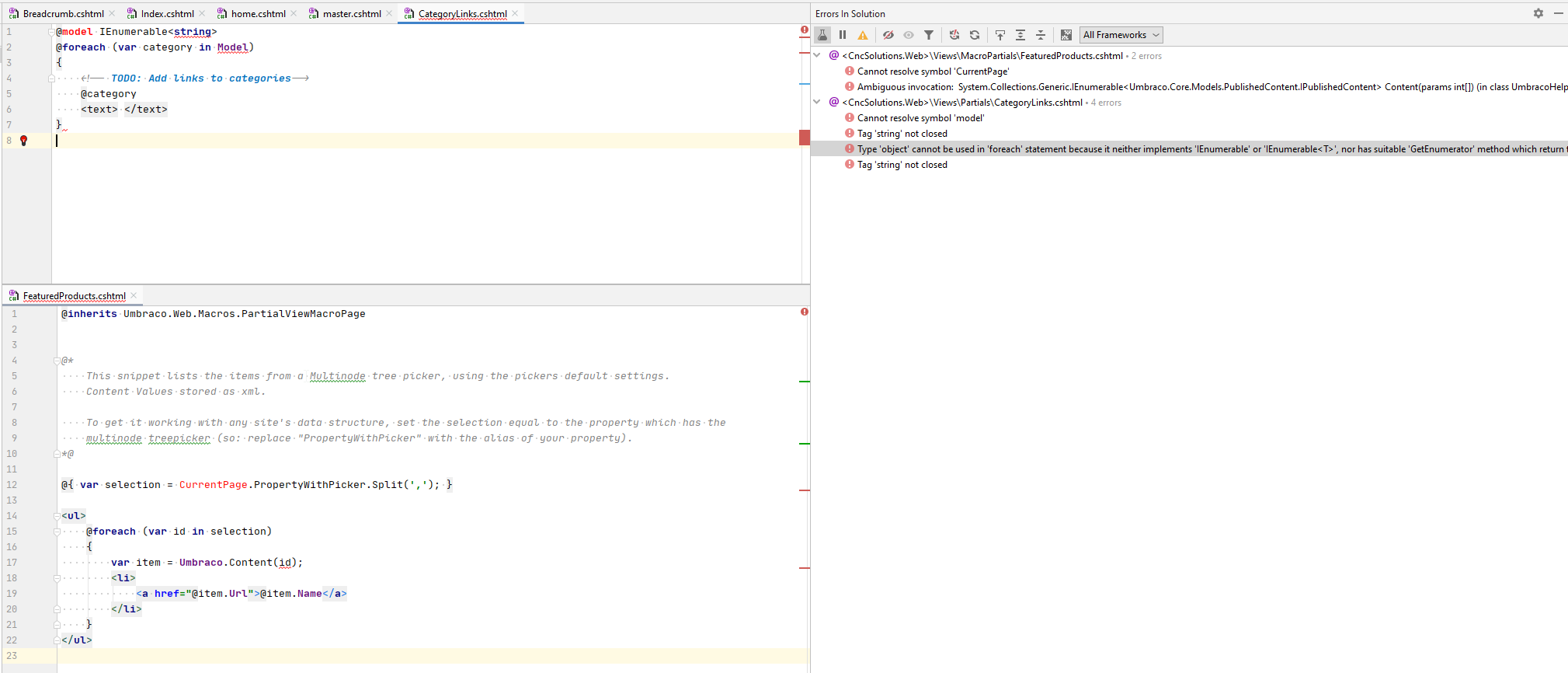
Task: Click '@inherits' directive in FeaturedProducts
Action: click(x=89, y=314)
